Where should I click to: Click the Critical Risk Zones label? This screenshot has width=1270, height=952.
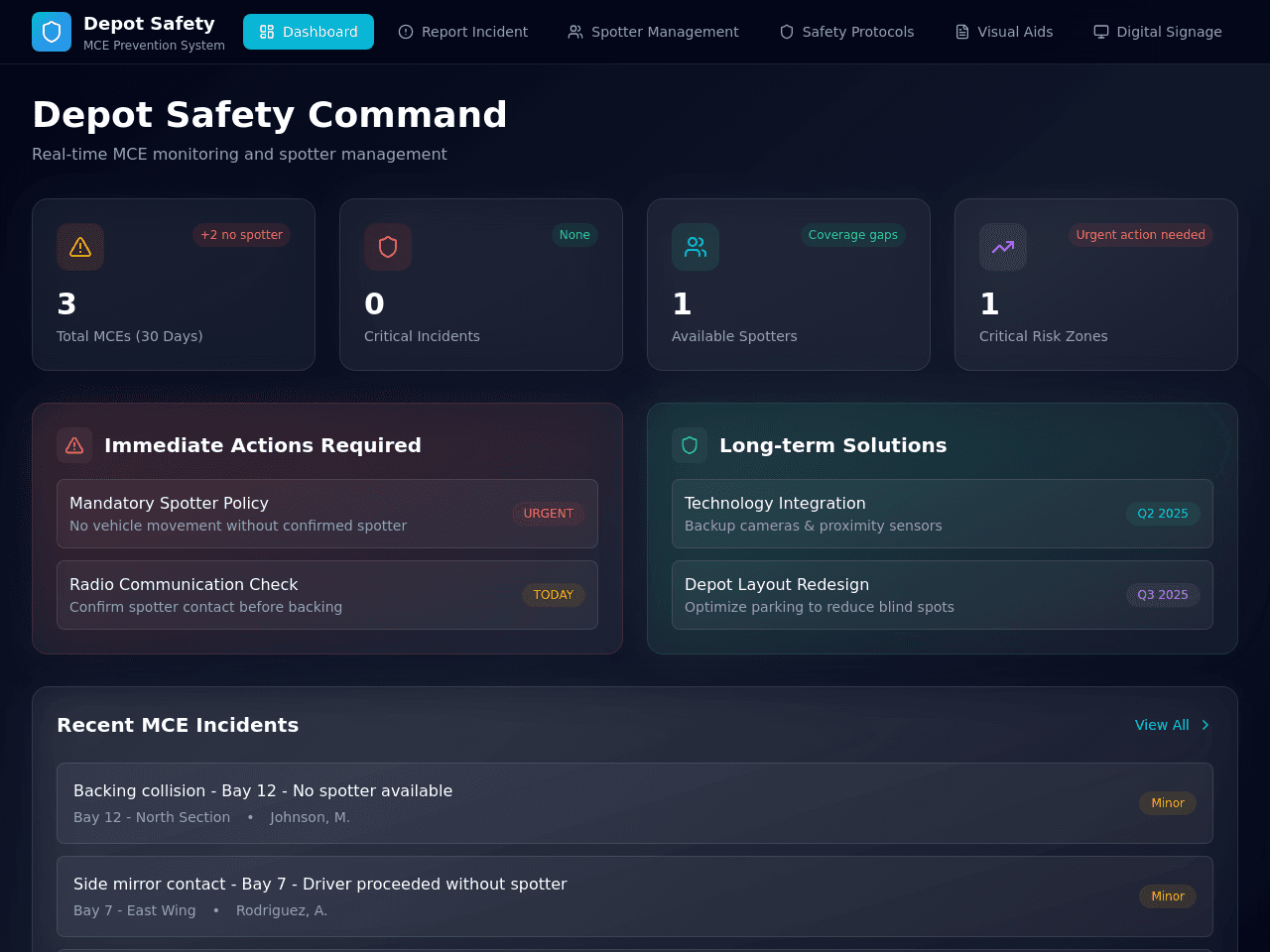pyautogui.click(x=1044, y=336)
